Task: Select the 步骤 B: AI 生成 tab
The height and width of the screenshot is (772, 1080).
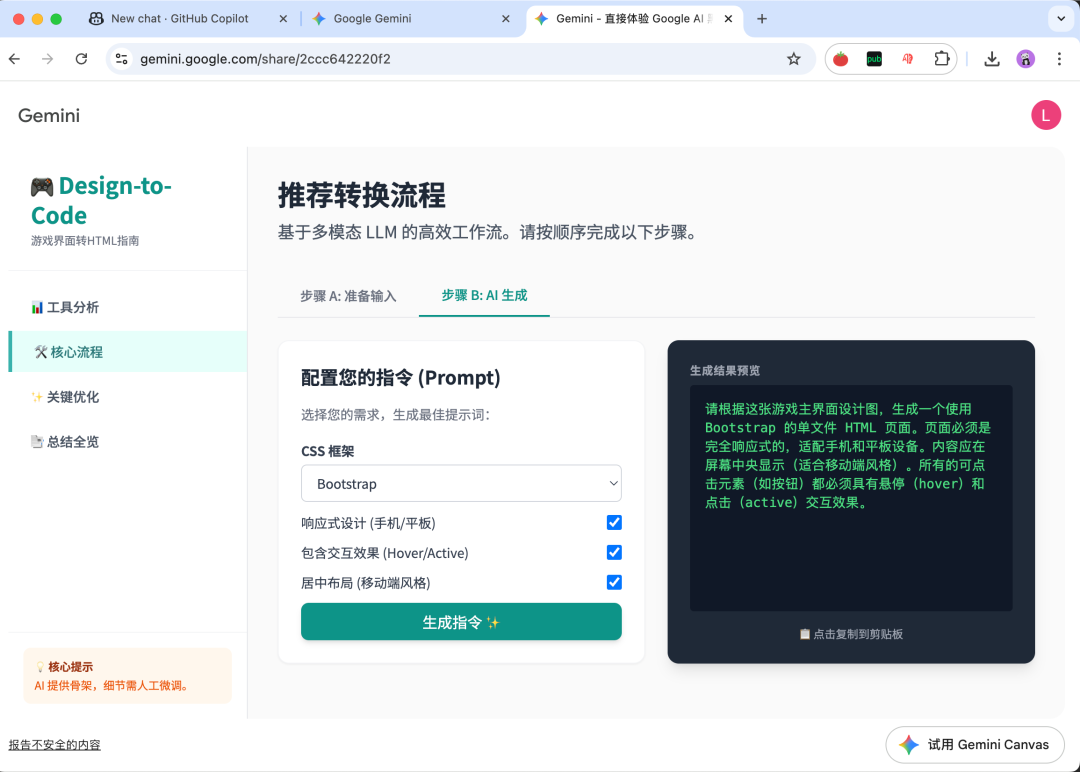Action: pos(484,295)
